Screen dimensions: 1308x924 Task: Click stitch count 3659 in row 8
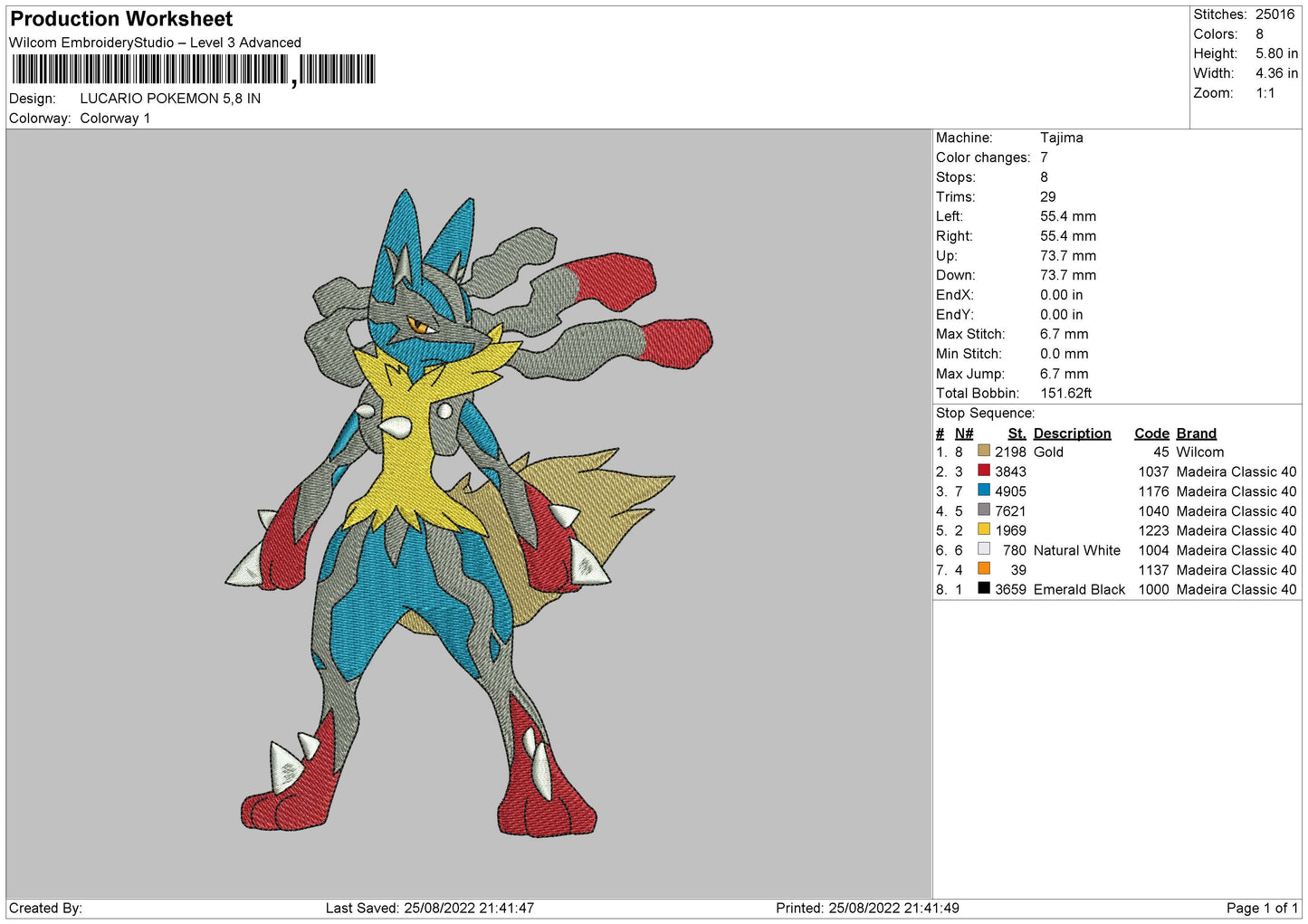pyautogui.click(x=1010, y=590)
